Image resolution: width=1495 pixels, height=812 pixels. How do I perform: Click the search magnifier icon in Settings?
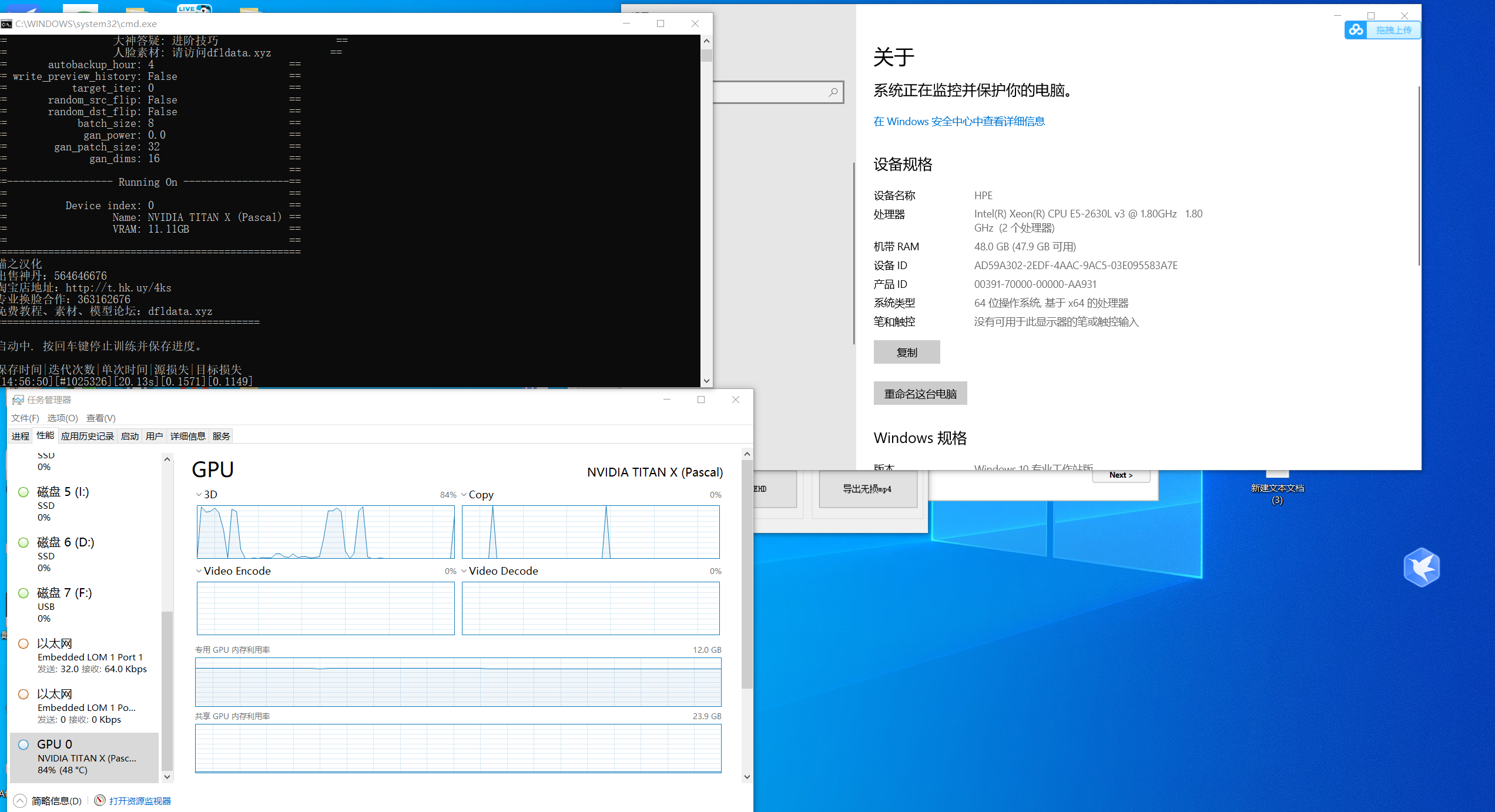(833, 92)
